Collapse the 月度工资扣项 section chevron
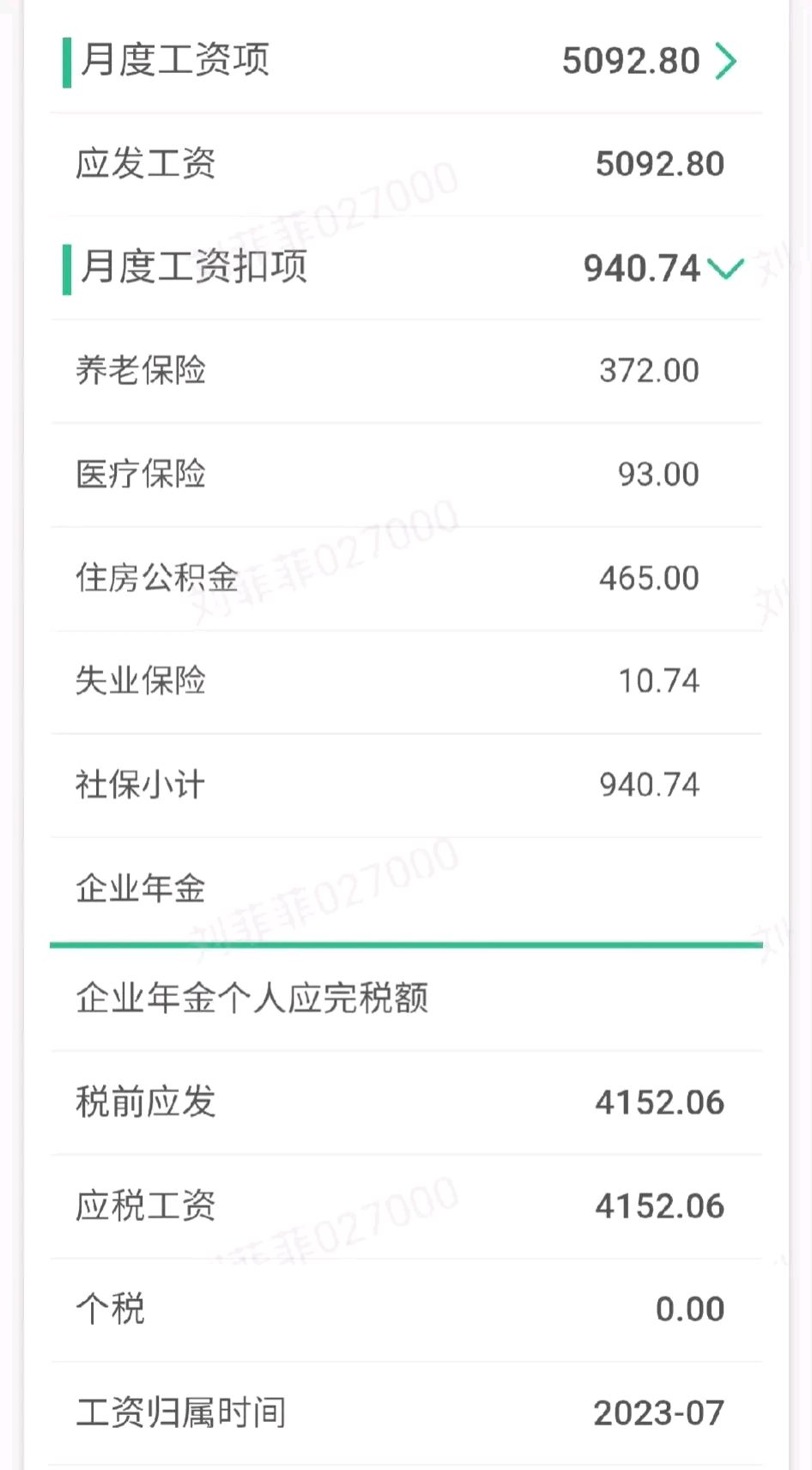The height and width of the screenshot is (1470, 812). click(x=725, y=269)
